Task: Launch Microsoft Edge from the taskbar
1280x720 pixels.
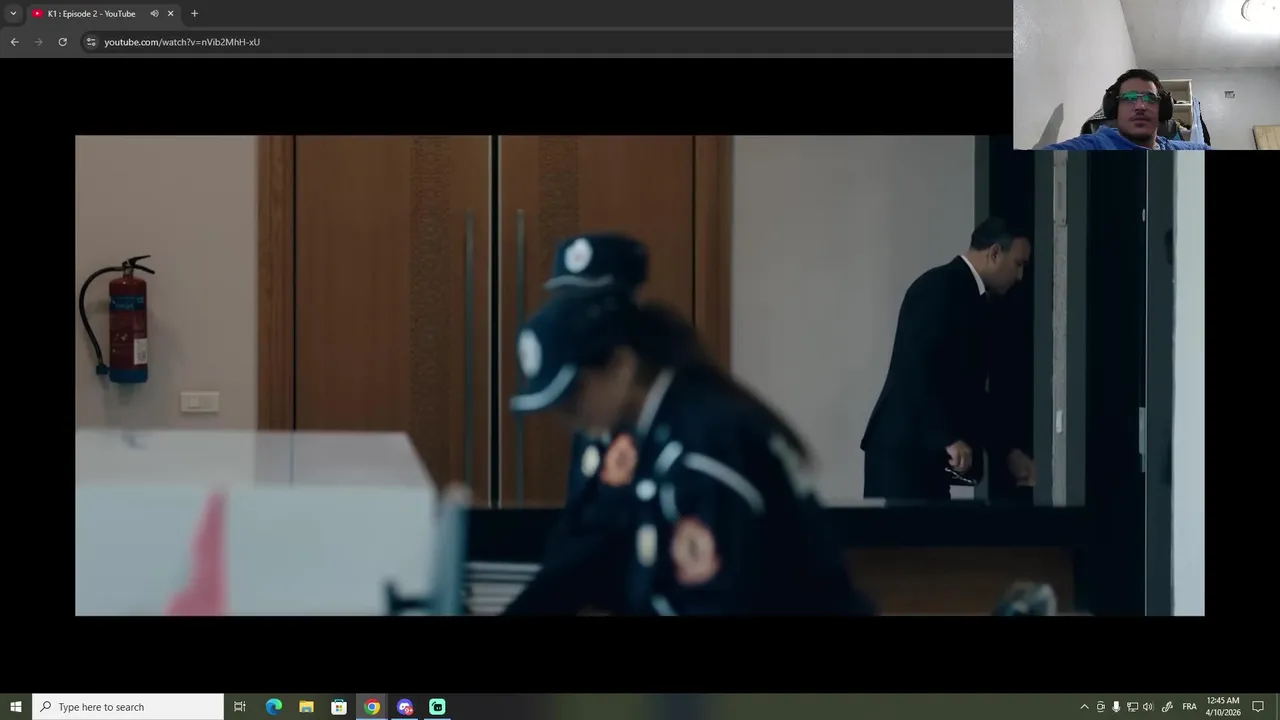Action: click(273, 707)
